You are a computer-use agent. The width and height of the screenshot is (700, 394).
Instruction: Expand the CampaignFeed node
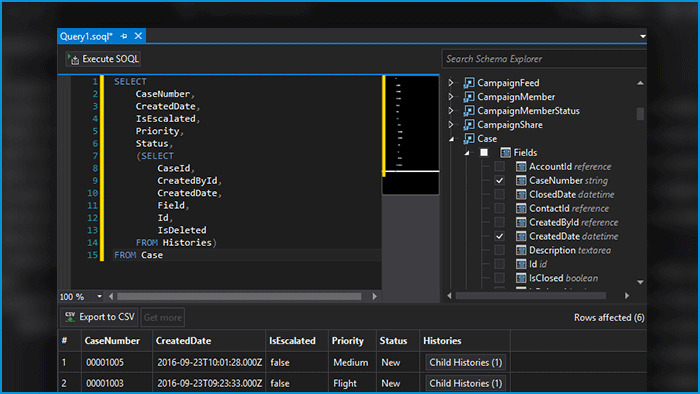coord(451,83)
